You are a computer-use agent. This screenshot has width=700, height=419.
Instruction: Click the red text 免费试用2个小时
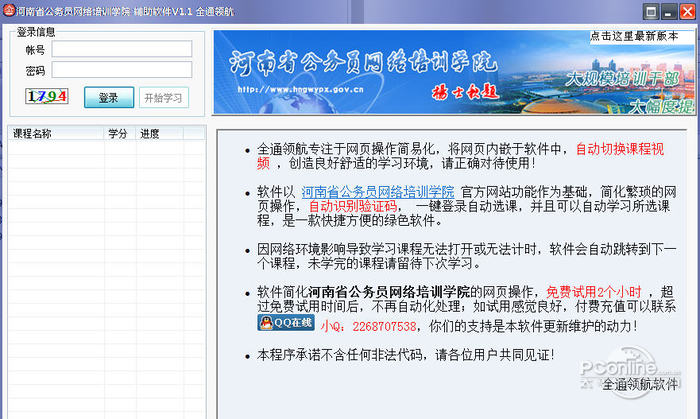point(594,292)
